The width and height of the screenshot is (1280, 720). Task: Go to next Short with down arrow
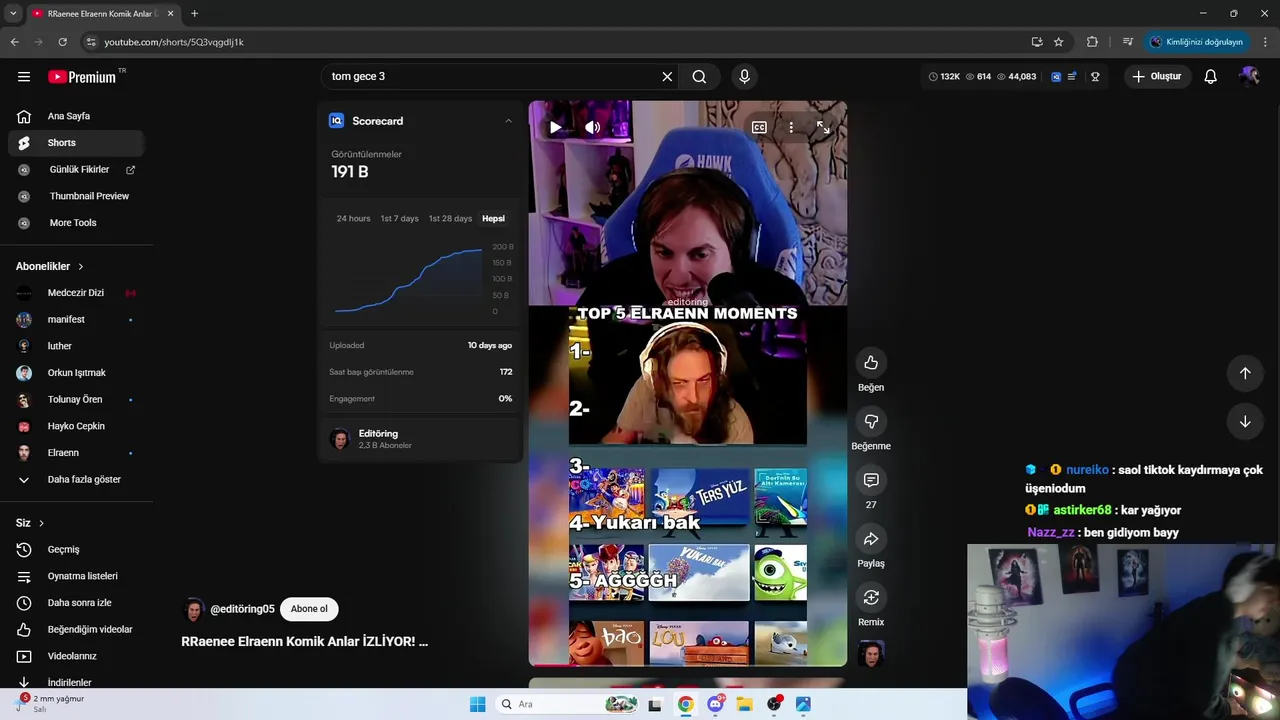[1245, 421]
